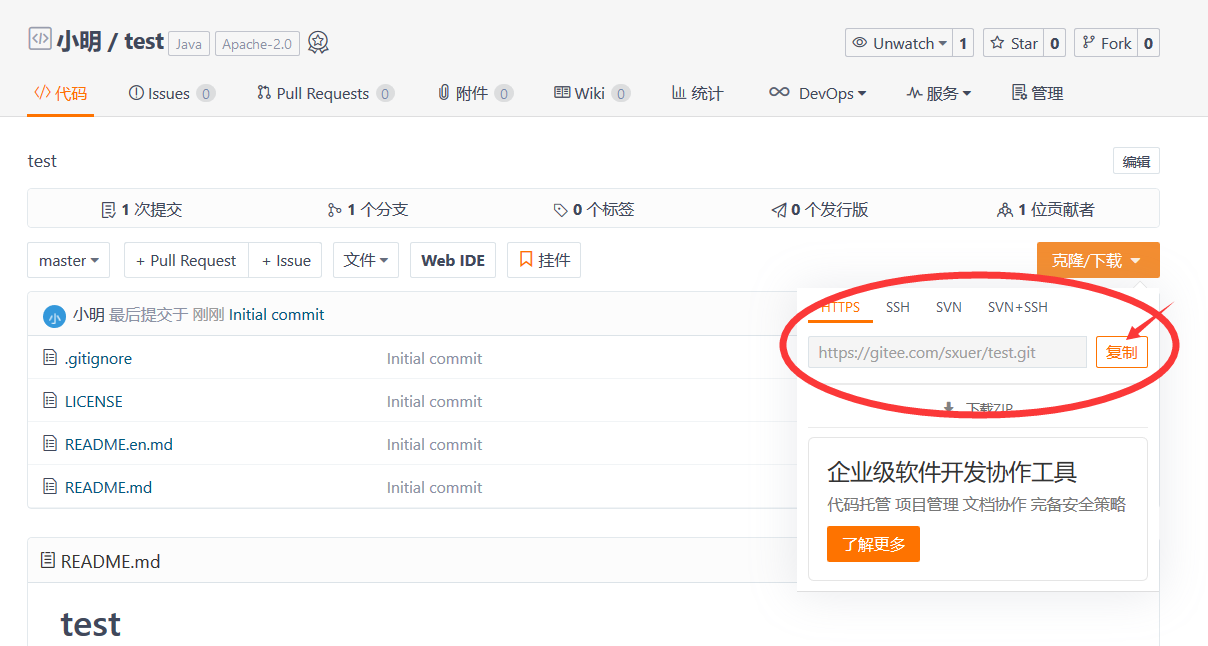Viewport: 1208px width, 646px height.
Task: Open the Apache-2.0 license tag
Action: point(257,44)
